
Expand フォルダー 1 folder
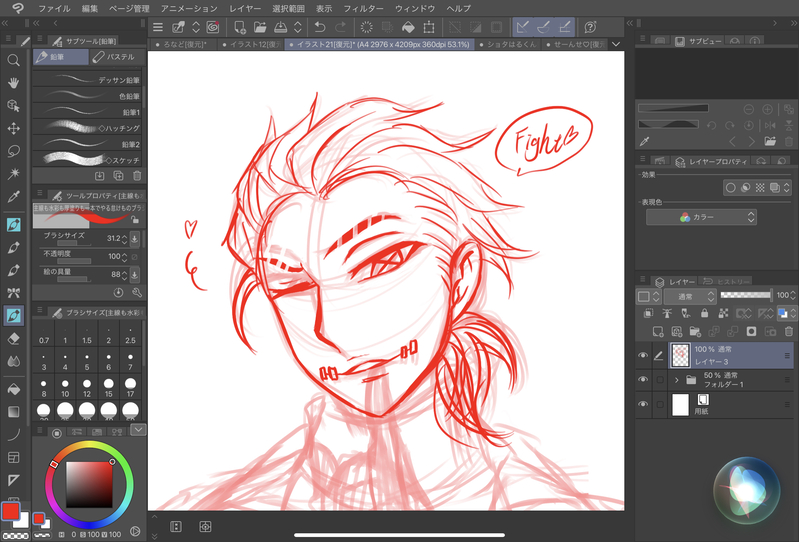677,380
